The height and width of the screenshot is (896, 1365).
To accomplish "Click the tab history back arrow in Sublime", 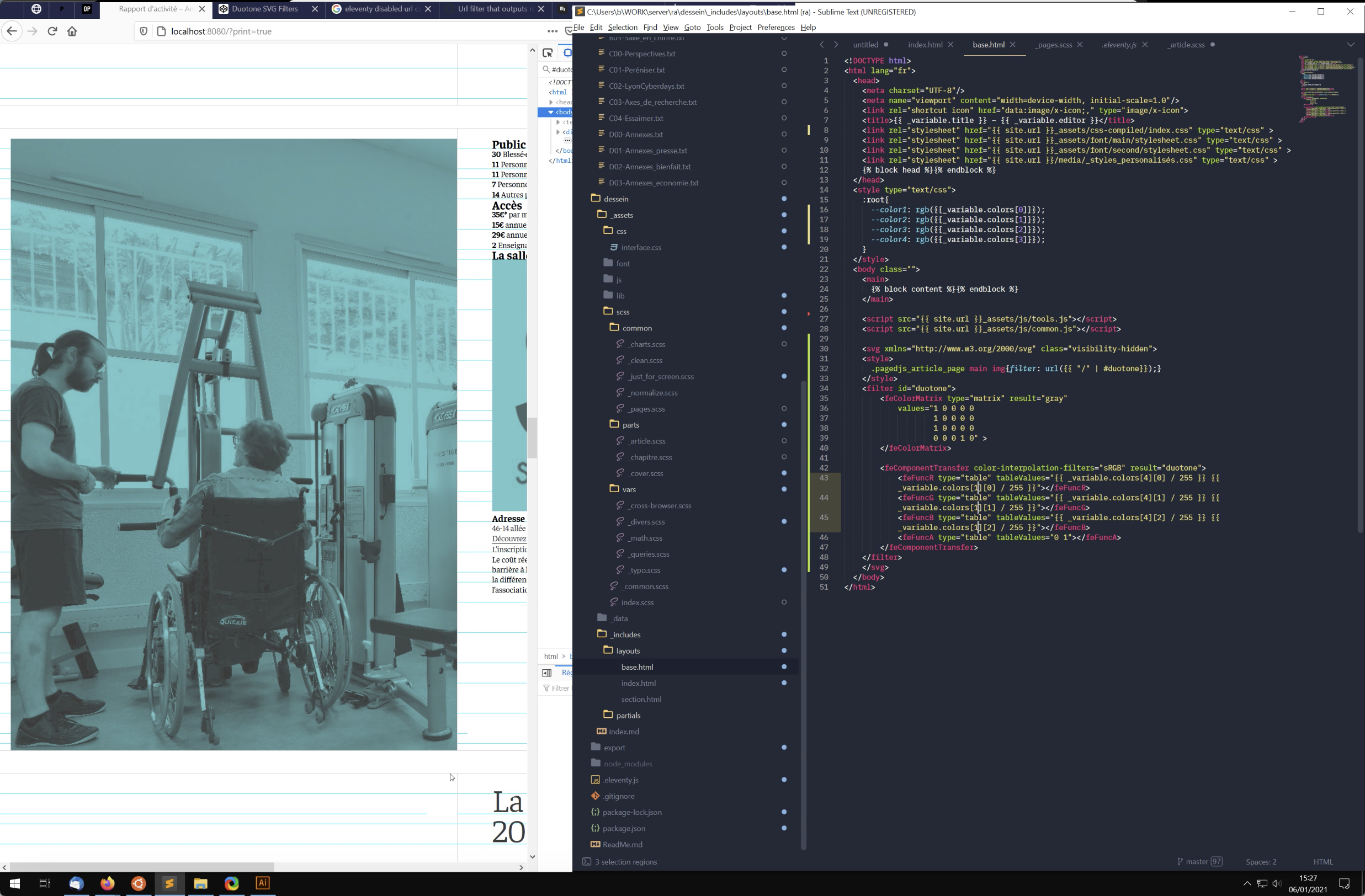I will pos(822,45).
